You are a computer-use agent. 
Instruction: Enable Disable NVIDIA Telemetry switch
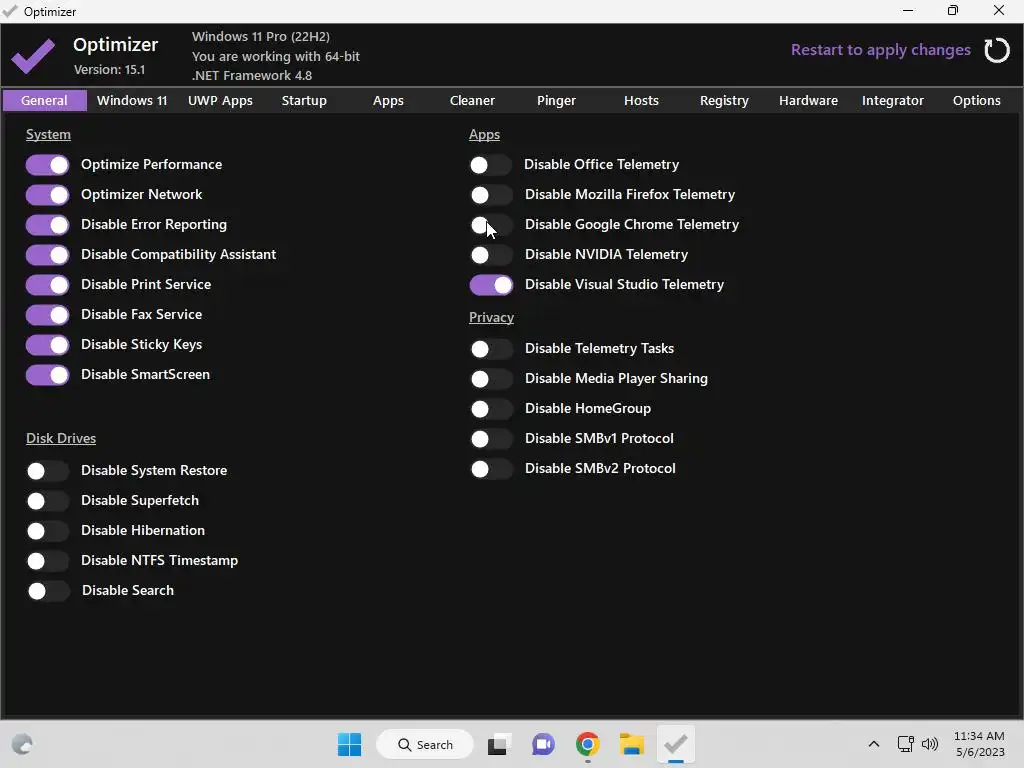(491, 255)
